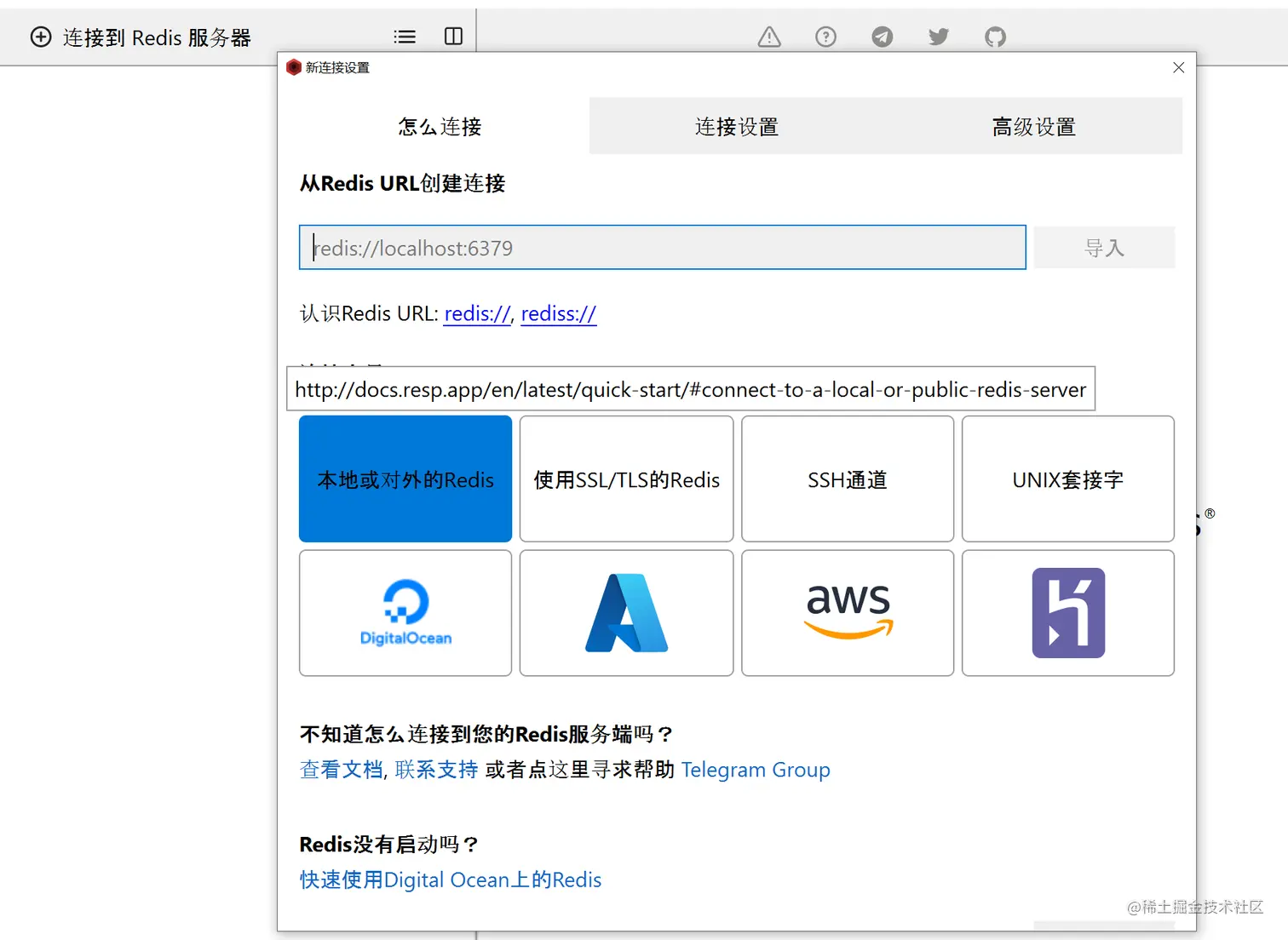The width and height of the screenshot is (1288, 940).
Task: Click the plus icon to connect to Redis server
Action: point(41,37)
